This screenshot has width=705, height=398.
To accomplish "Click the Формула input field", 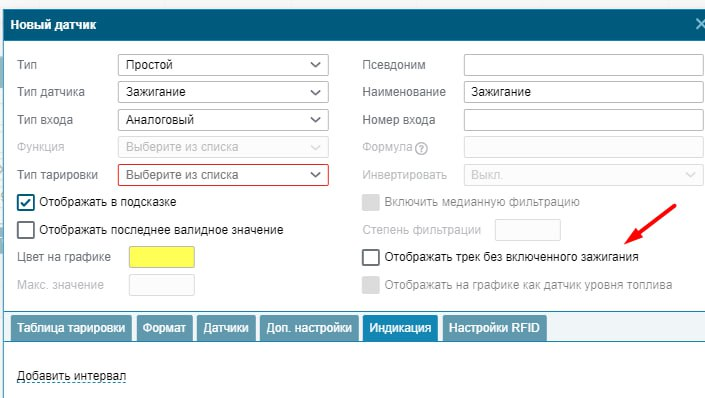I will tap(583, 147).
